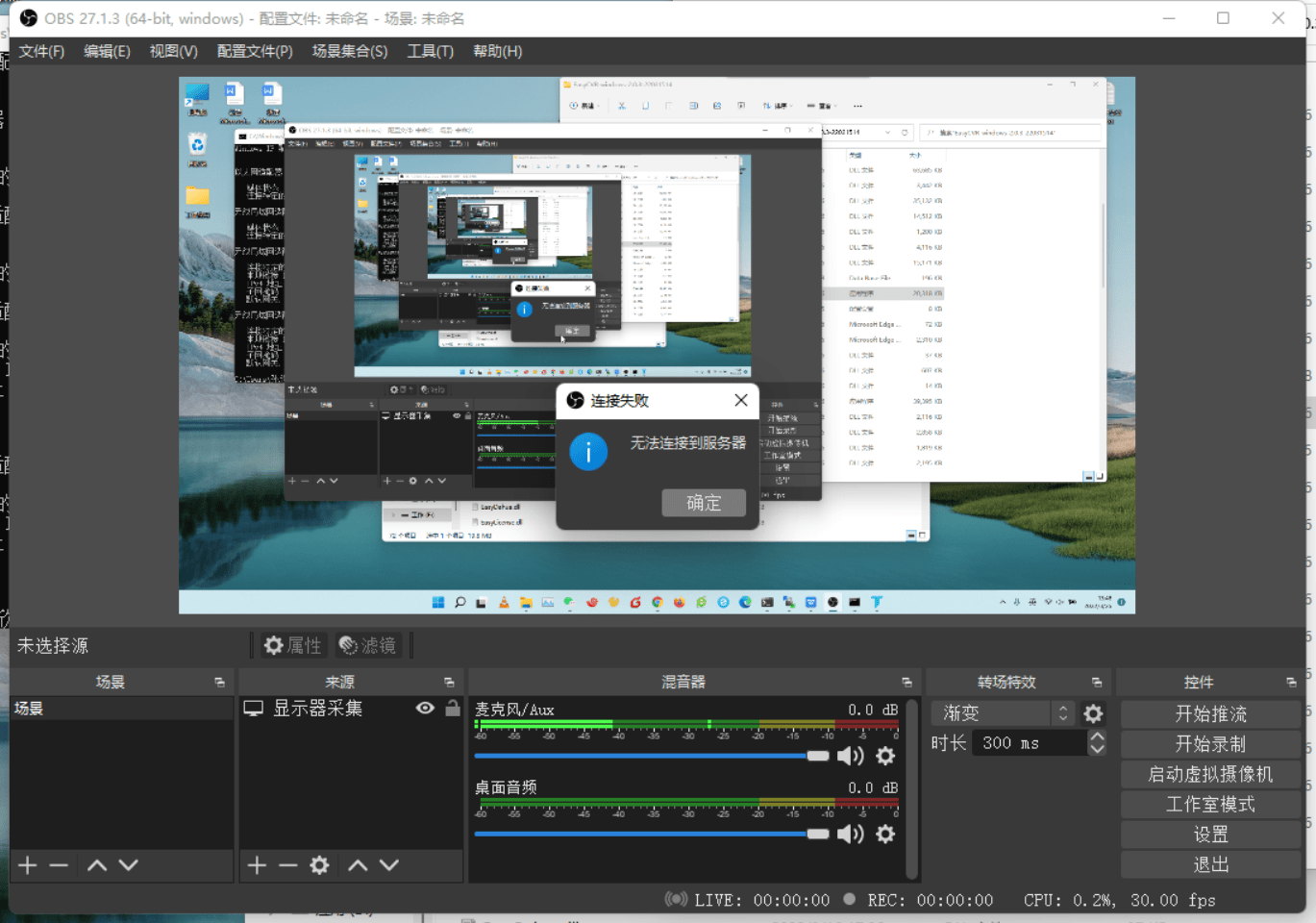Open source properties gear in Sources panel
The height and width of the screenshot is (923, 1316).
320,865
